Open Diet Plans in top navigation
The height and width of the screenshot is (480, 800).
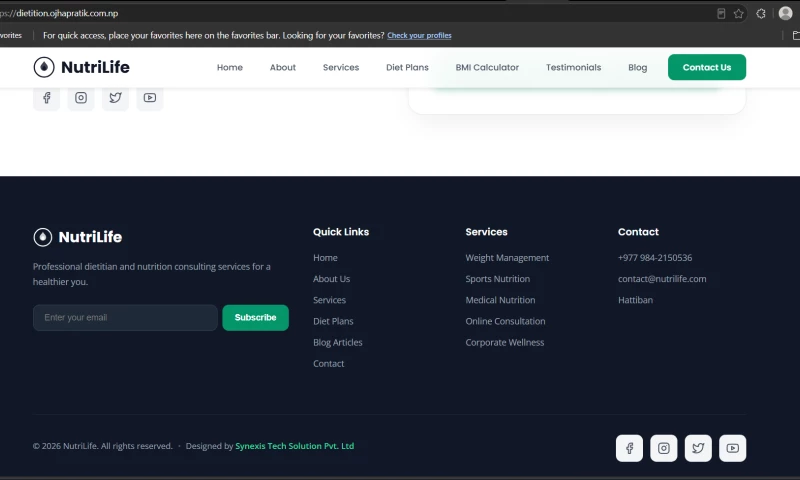click(x=407, y=67)
